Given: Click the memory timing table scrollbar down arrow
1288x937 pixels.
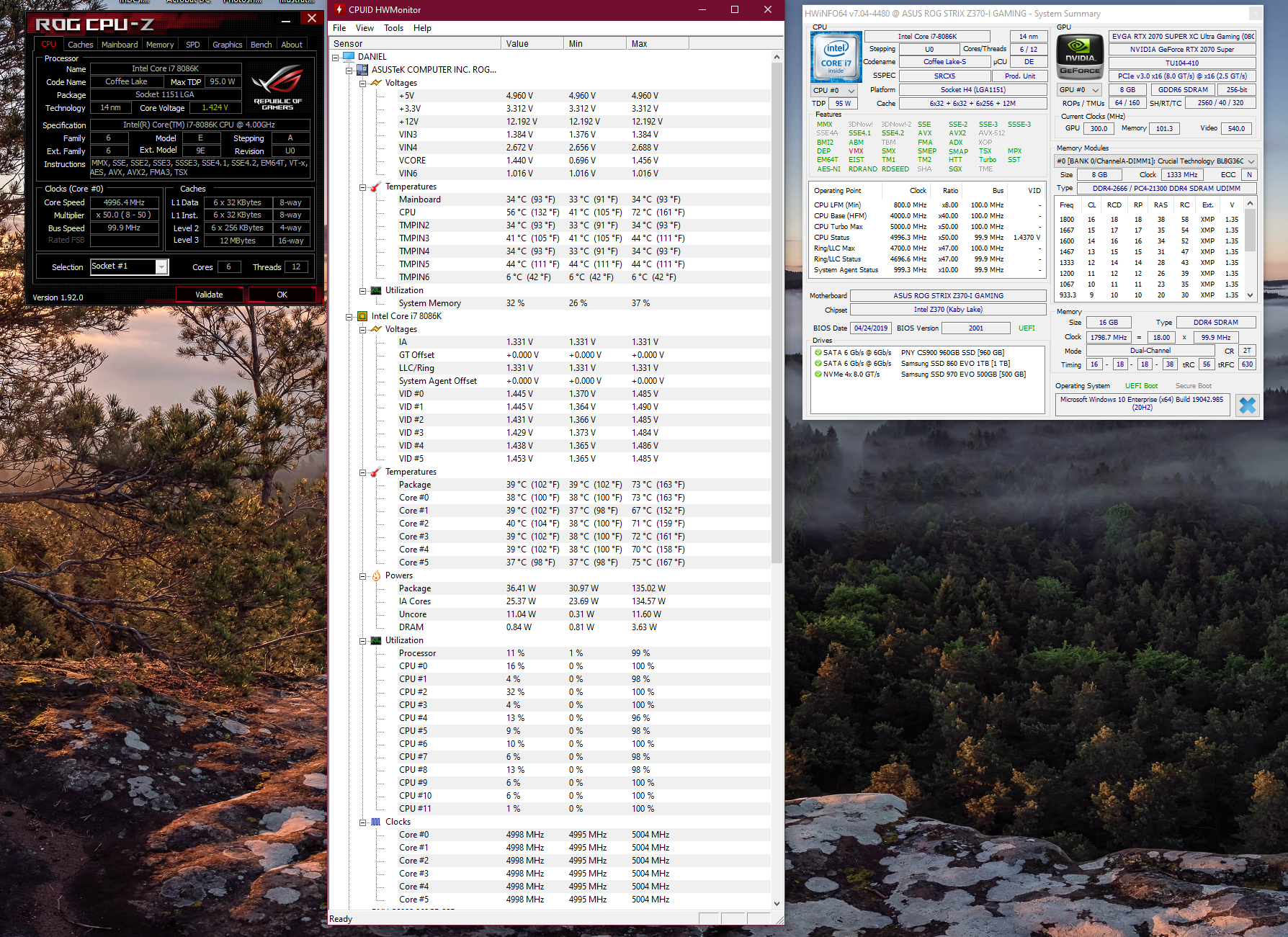Looking at the screenshot, I should (x=1251, y=295).
